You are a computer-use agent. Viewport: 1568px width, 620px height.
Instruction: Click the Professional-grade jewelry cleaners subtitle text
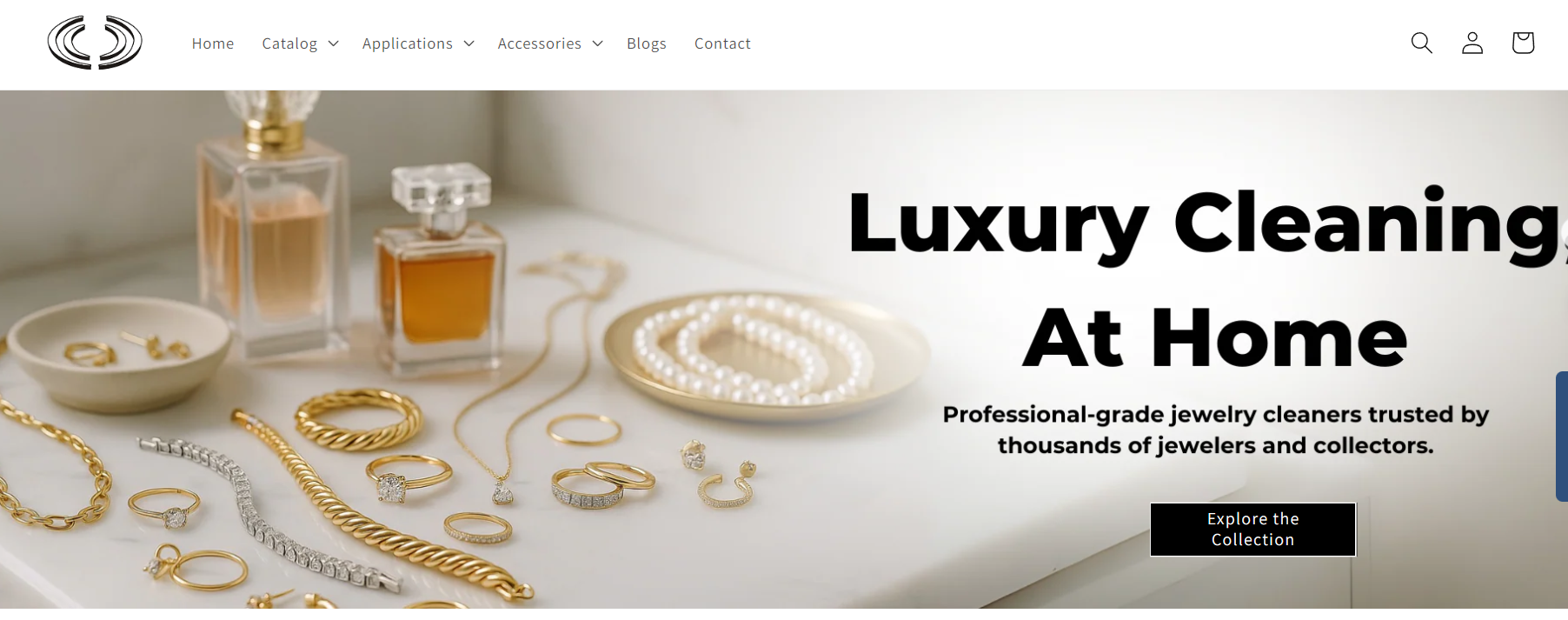point(1215,430)
